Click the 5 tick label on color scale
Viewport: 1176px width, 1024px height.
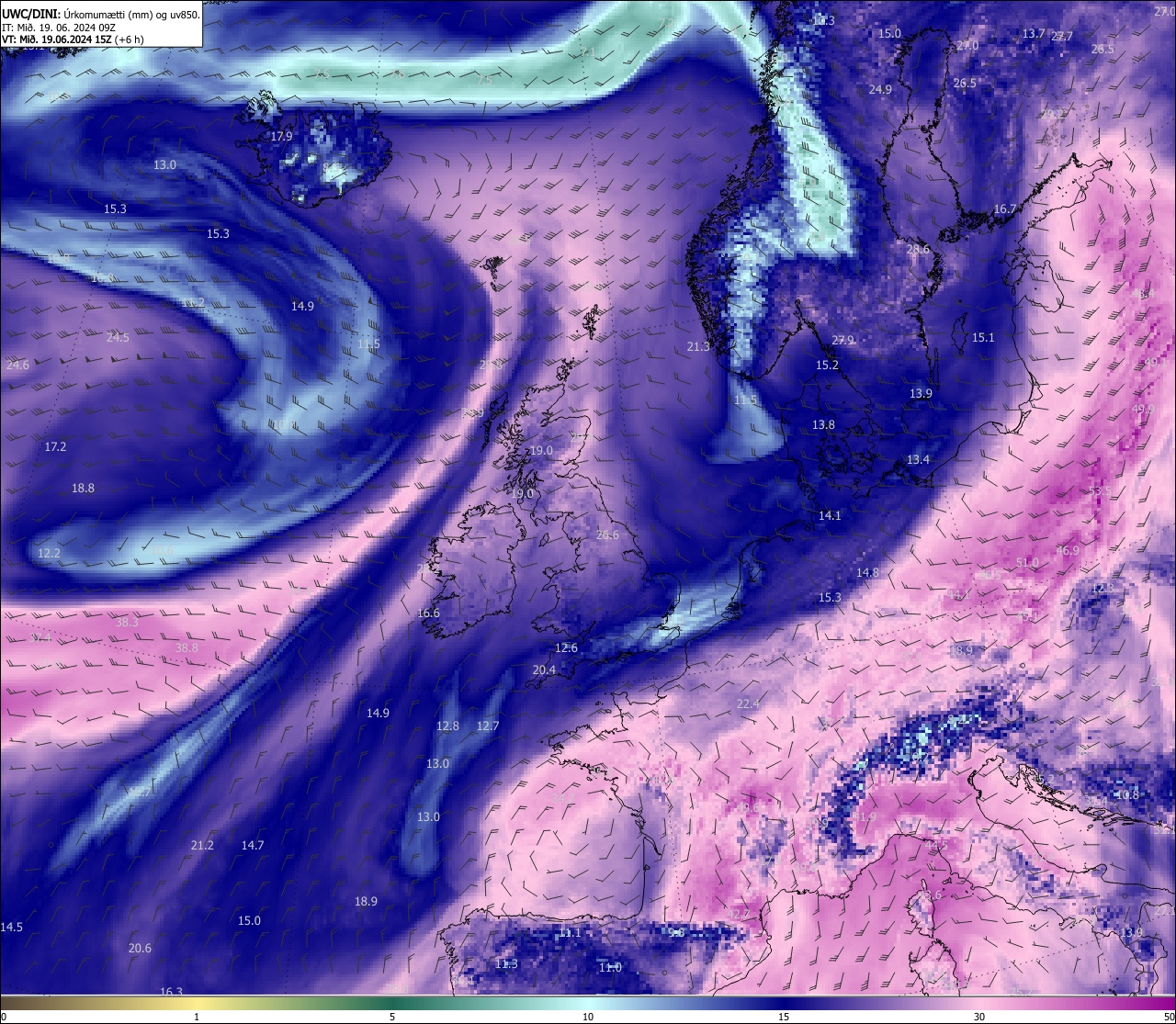coord(392,1017)
